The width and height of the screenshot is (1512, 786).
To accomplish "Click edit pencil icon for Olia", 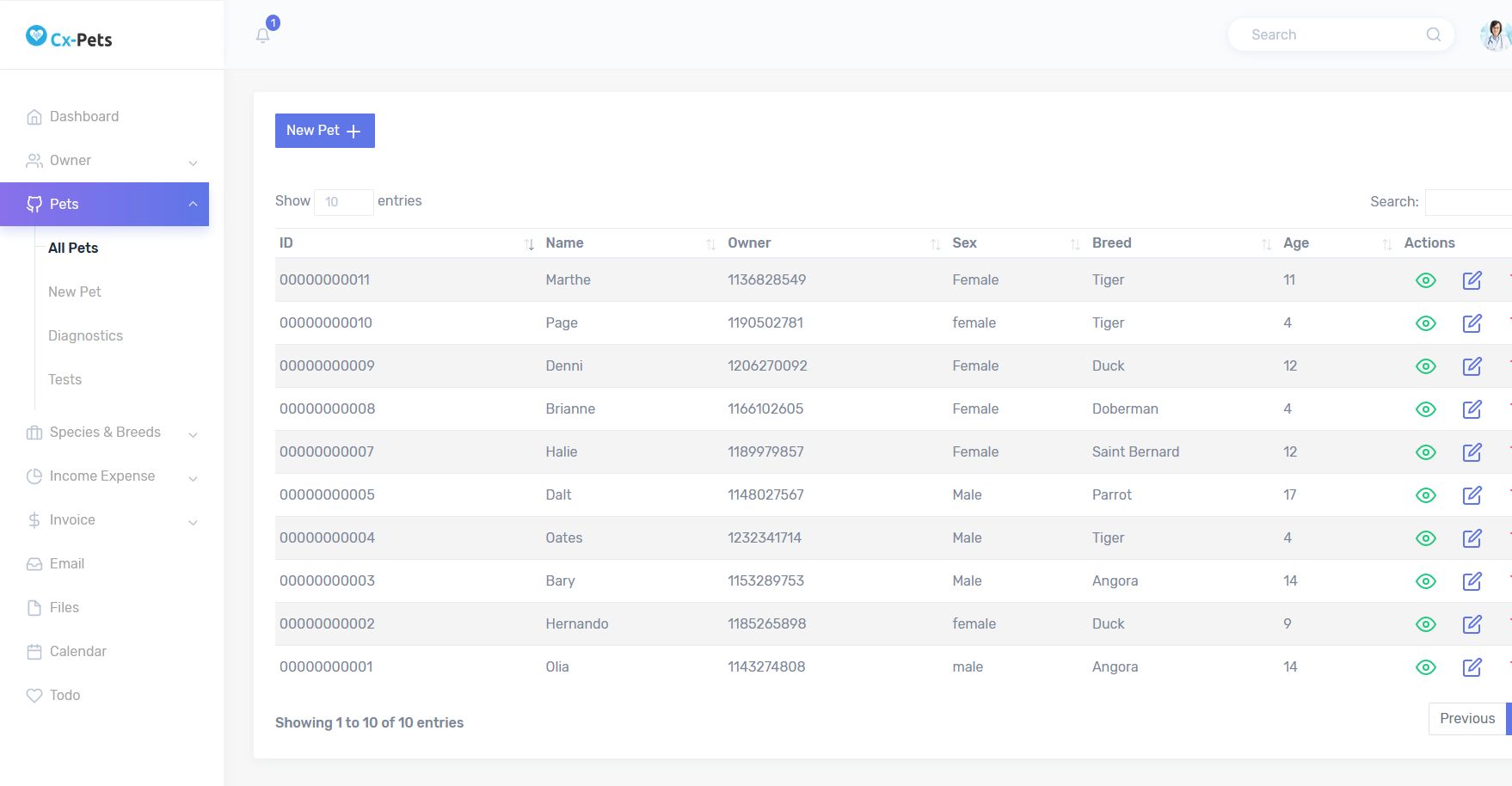I will coord(1472,667).
